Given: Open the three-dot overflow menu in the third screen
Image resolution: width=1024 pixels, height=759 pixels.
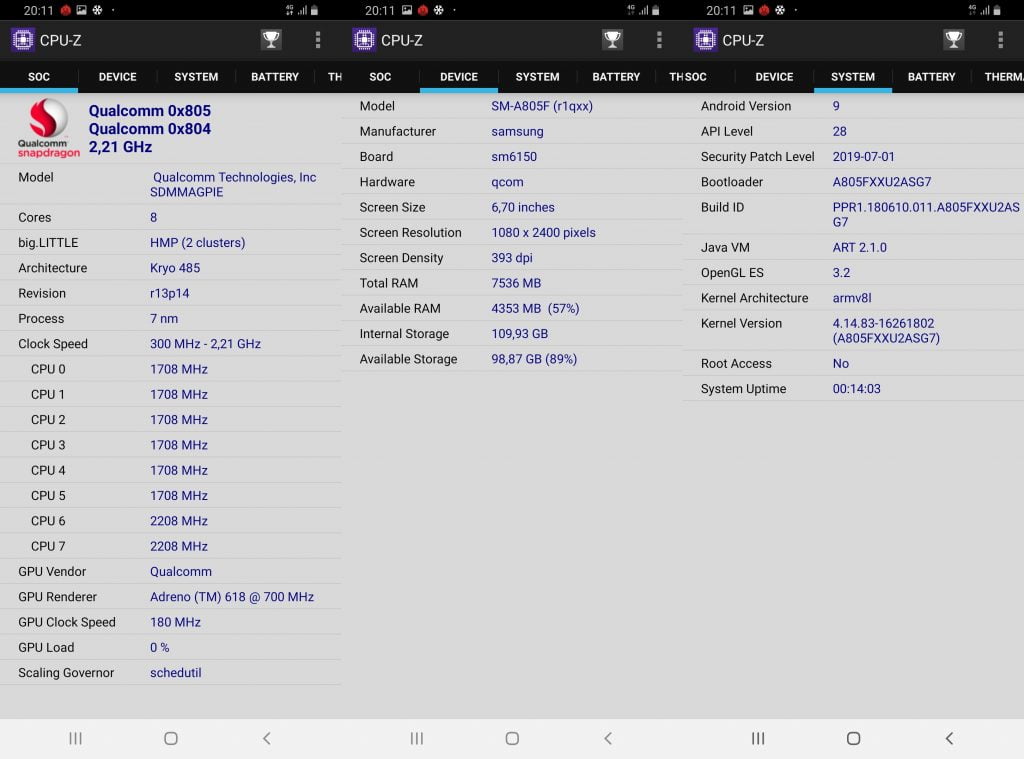Looking at the screenshot, I should click(1000, 40).
